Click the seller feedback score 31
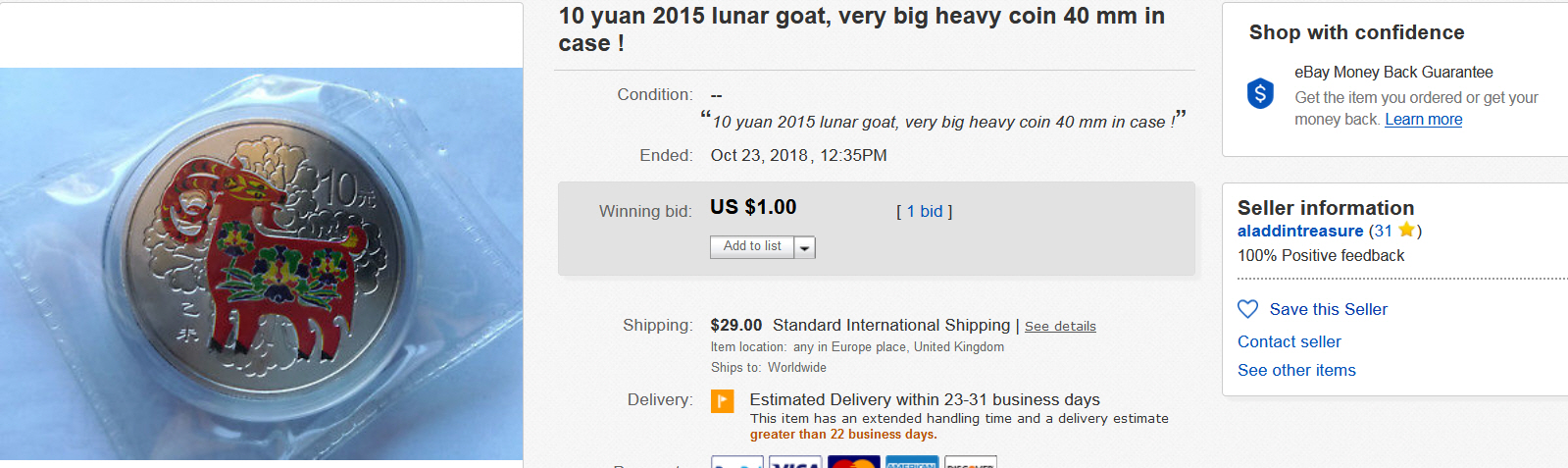 [1383, 231]
